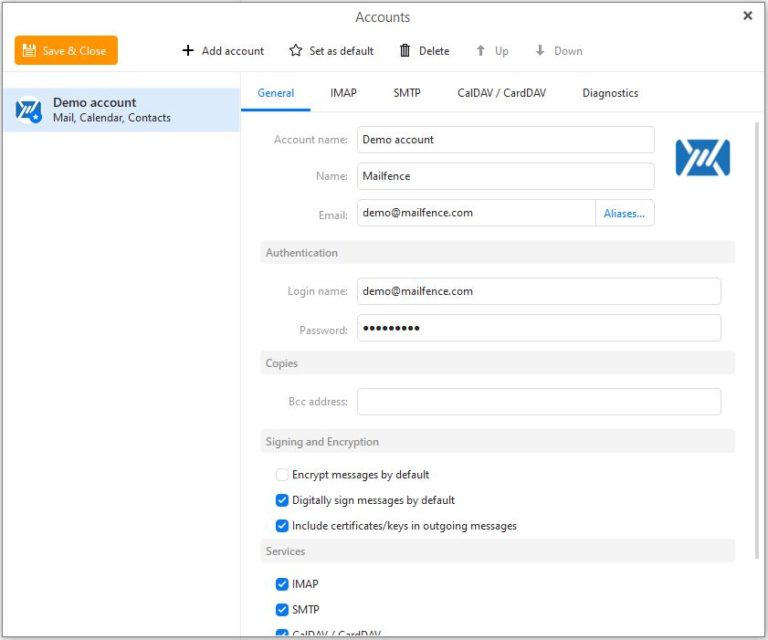Screen dimensions: 768x640
Task: Click the Mailfence logo avatar image
Action: coord(702,158)
